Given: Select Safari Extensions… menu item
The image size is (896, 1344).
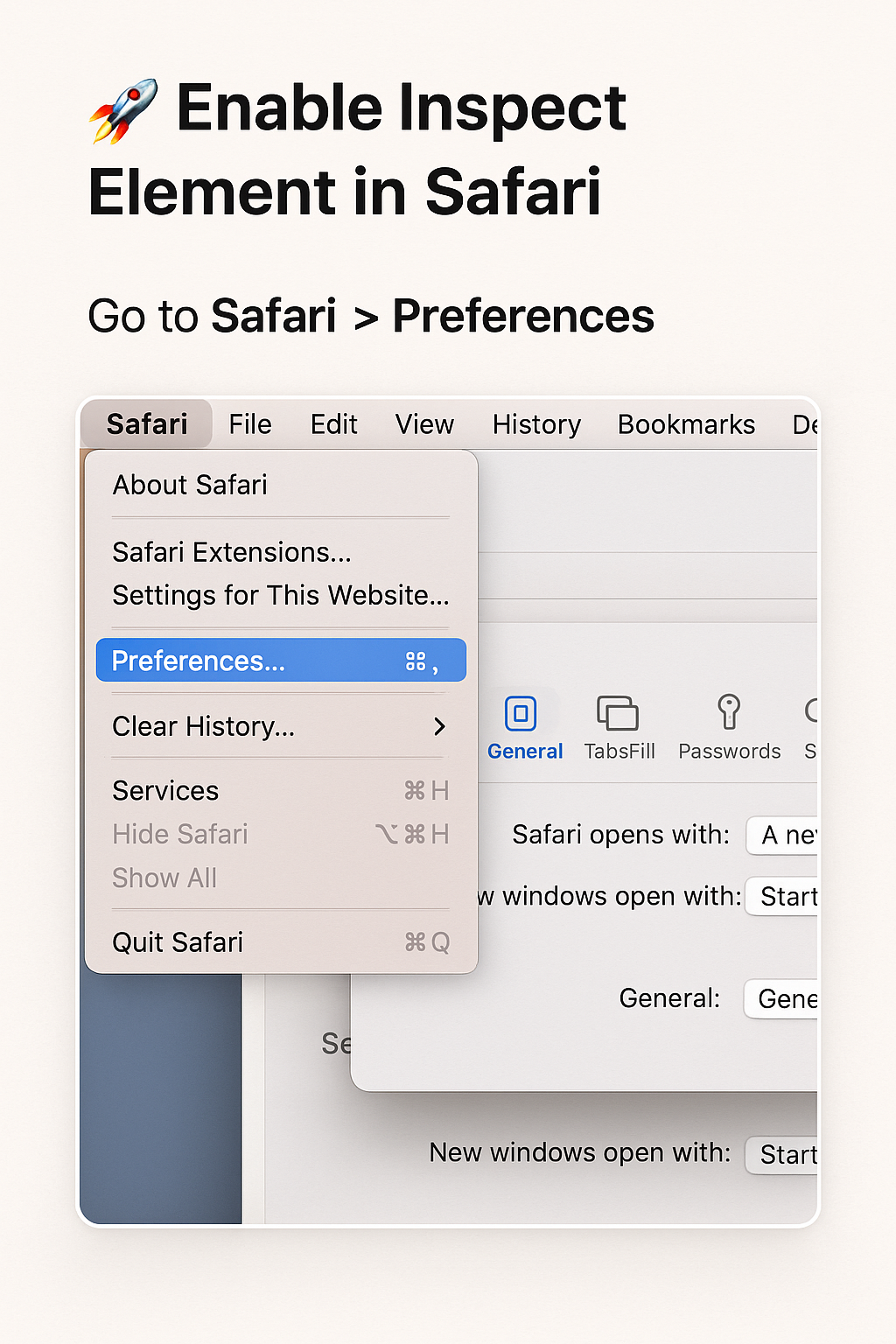Looking at the screenshot, I should [281, 552].
